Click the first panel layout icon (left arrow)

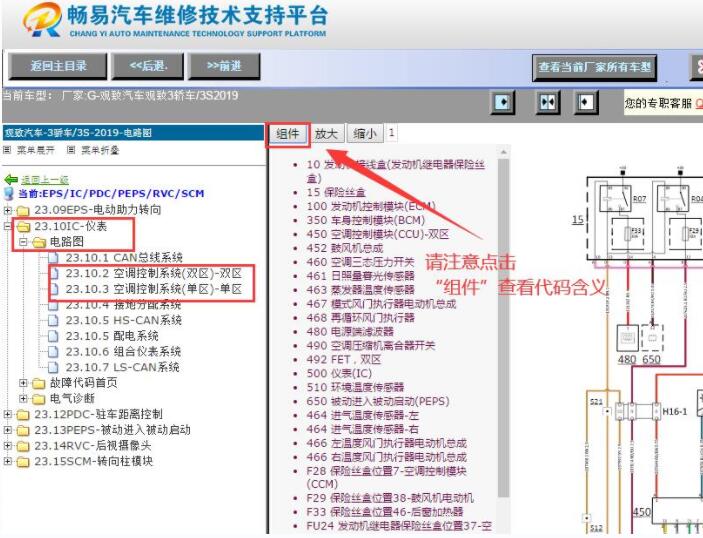pyautogui.click(x=503, y=102)
